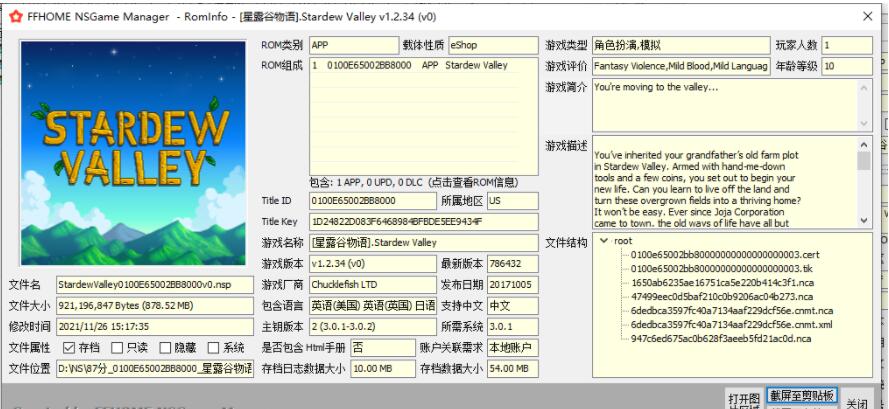Image resolution: width=889 pixels, height=409 pixels.
Task: Click the 游戏描述 scrollbar thumb
Action: tap(865, 161)
